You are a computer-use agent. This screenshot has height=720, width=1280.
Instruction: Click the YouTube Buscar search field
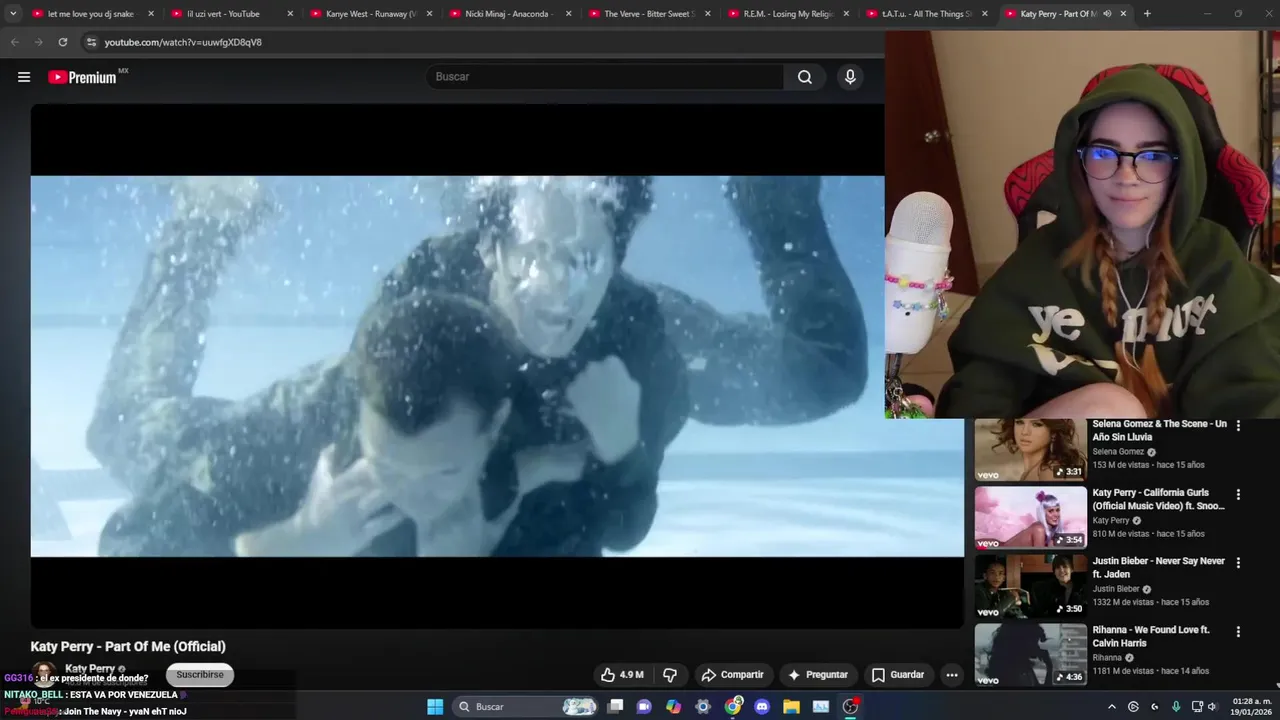pyautogui.click(x=606, y=77)
